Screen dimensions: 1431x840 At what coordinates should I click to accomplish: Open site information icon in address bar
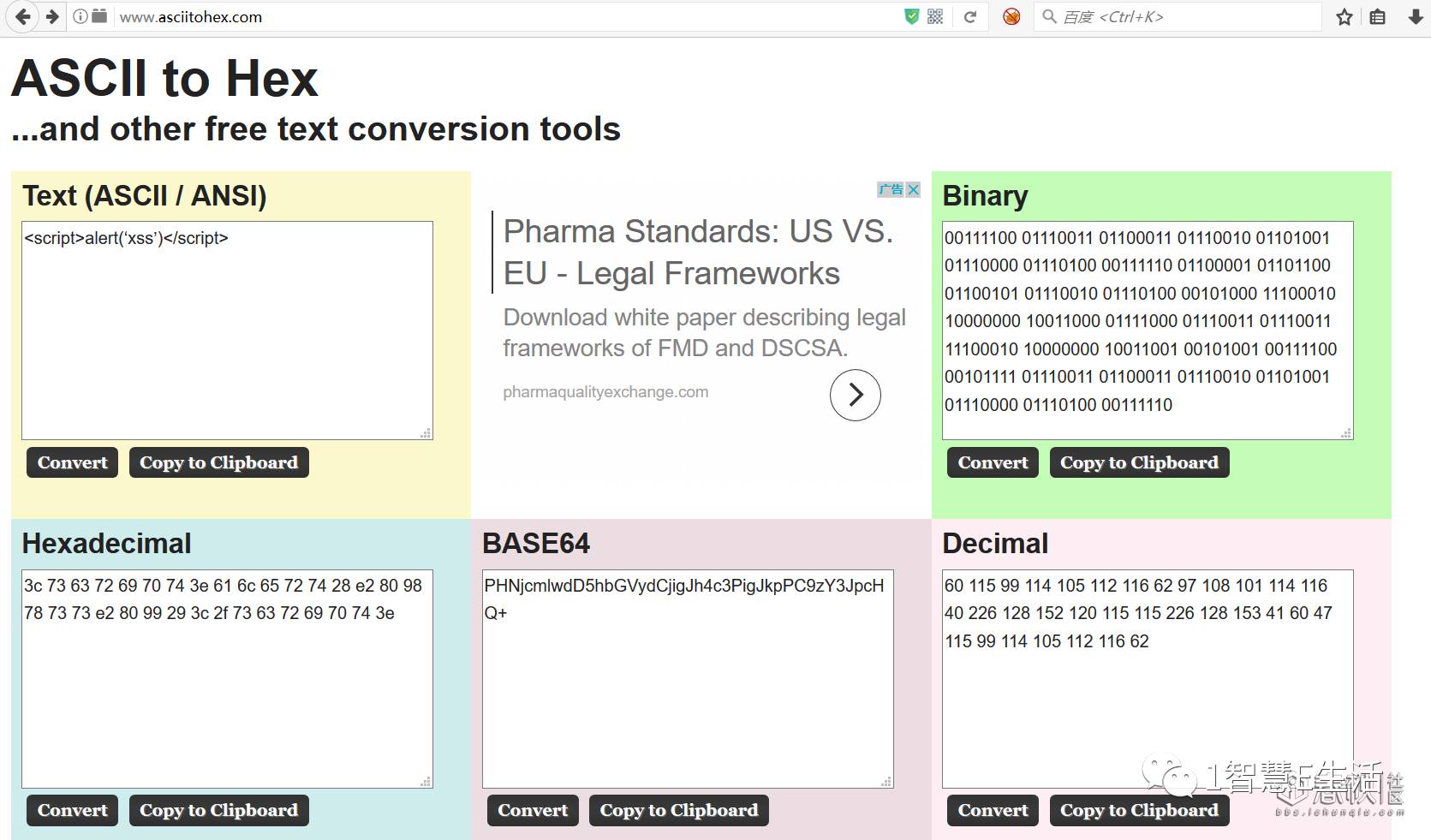point(80,16)
